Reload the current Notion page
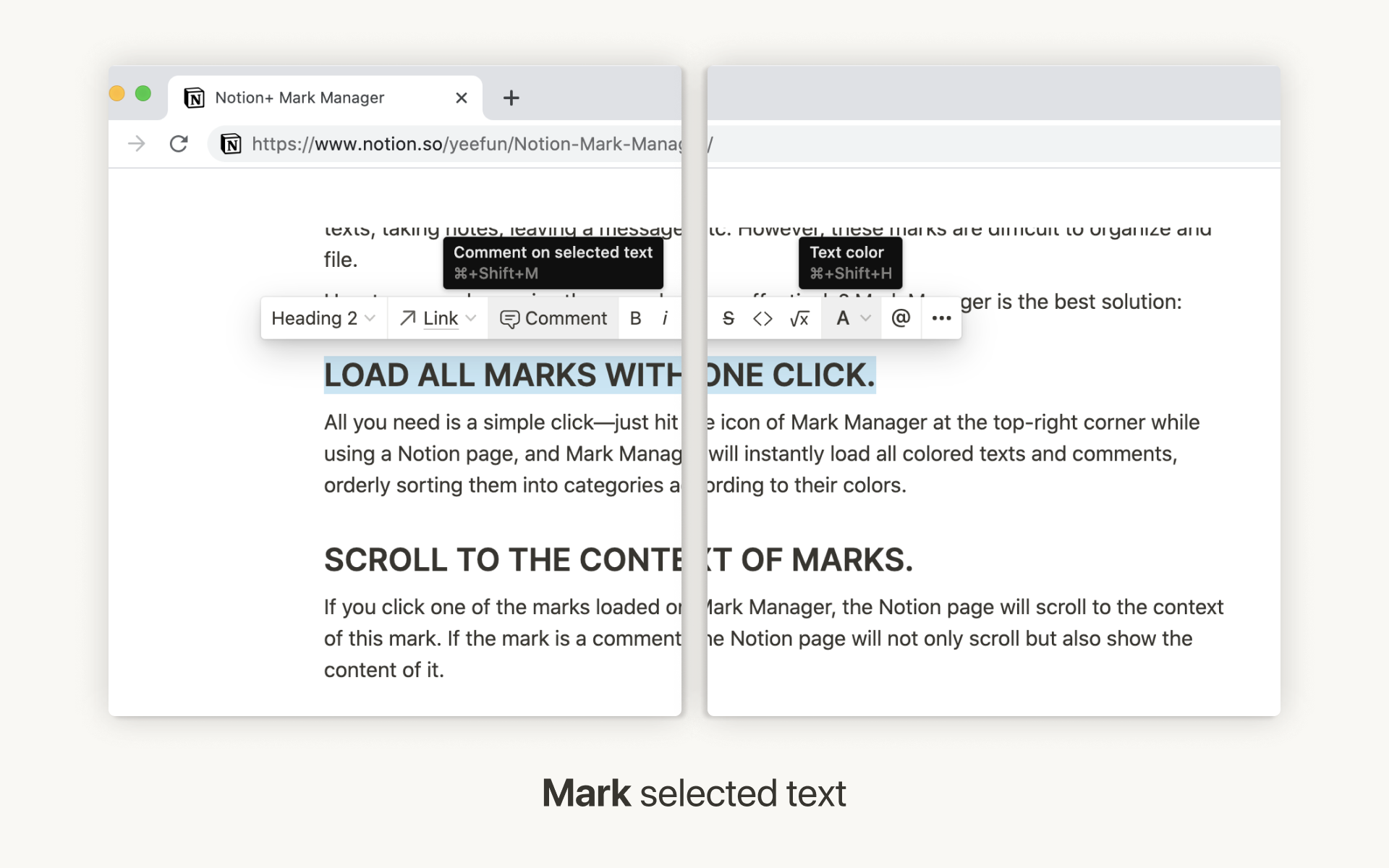This screenshot has width=1389, height=868. [178, 142]
